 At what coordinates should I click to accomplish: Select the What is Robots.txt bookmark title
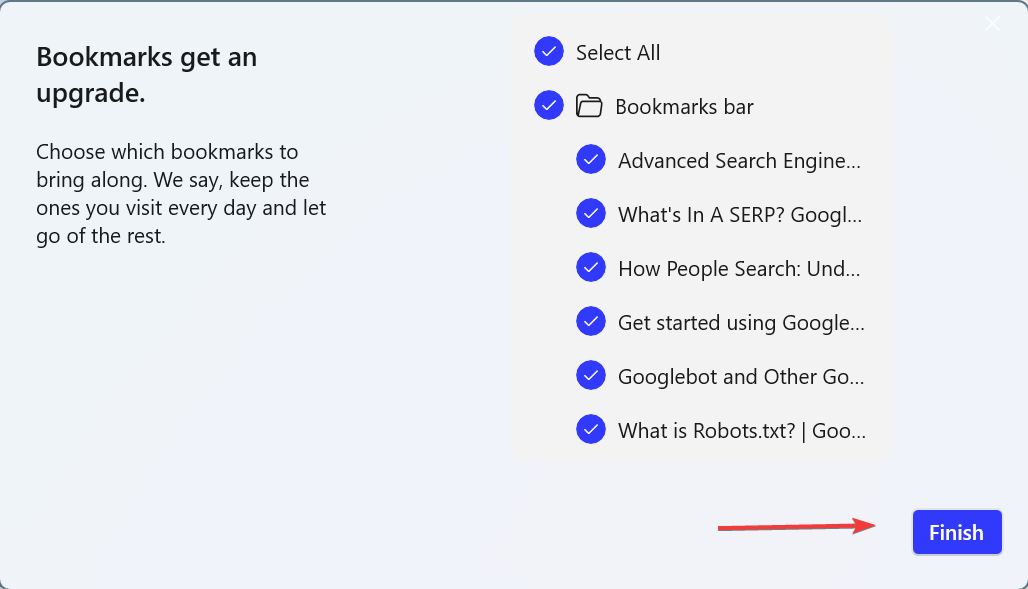pyautogui.click(x=742, y=430)
